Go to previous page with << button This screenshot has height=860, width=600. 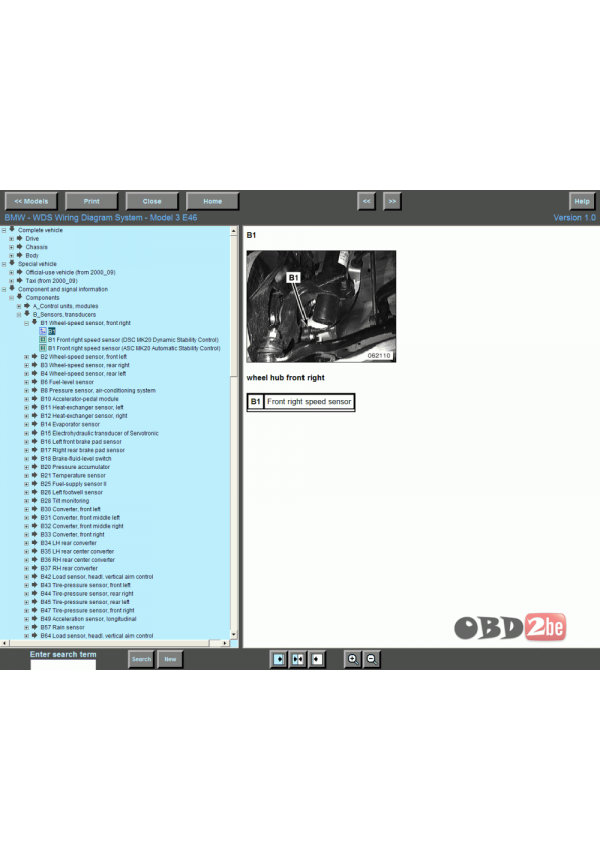(x=366, y=201)
